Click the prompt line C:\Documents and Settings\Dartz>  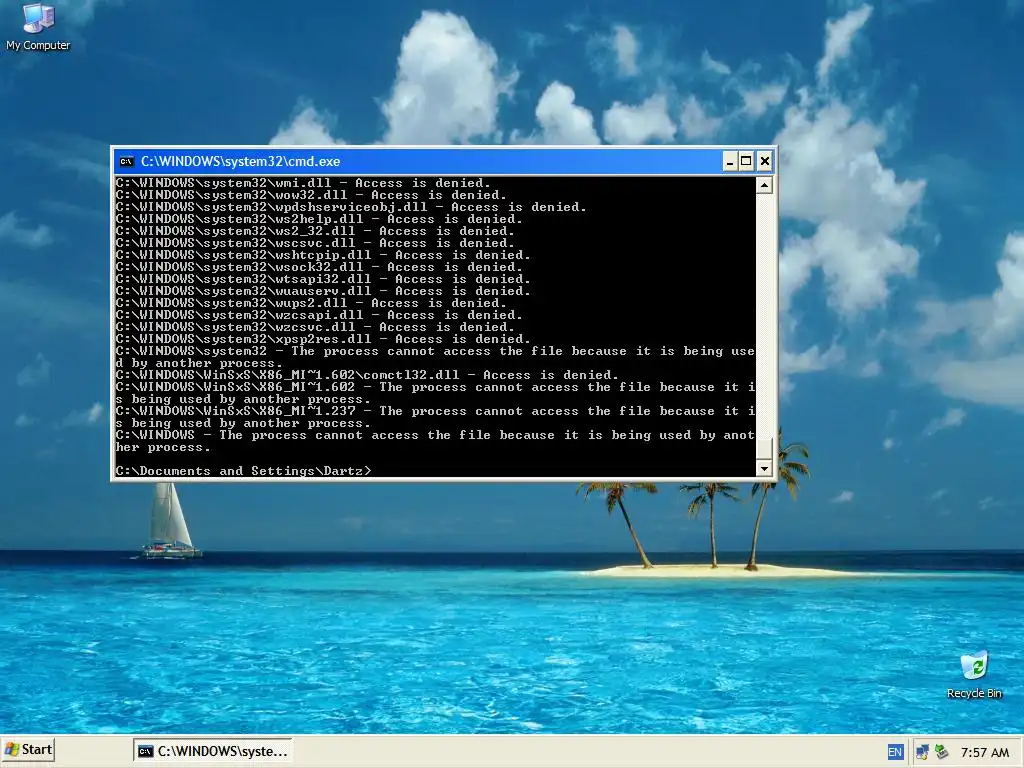[244, 471]
